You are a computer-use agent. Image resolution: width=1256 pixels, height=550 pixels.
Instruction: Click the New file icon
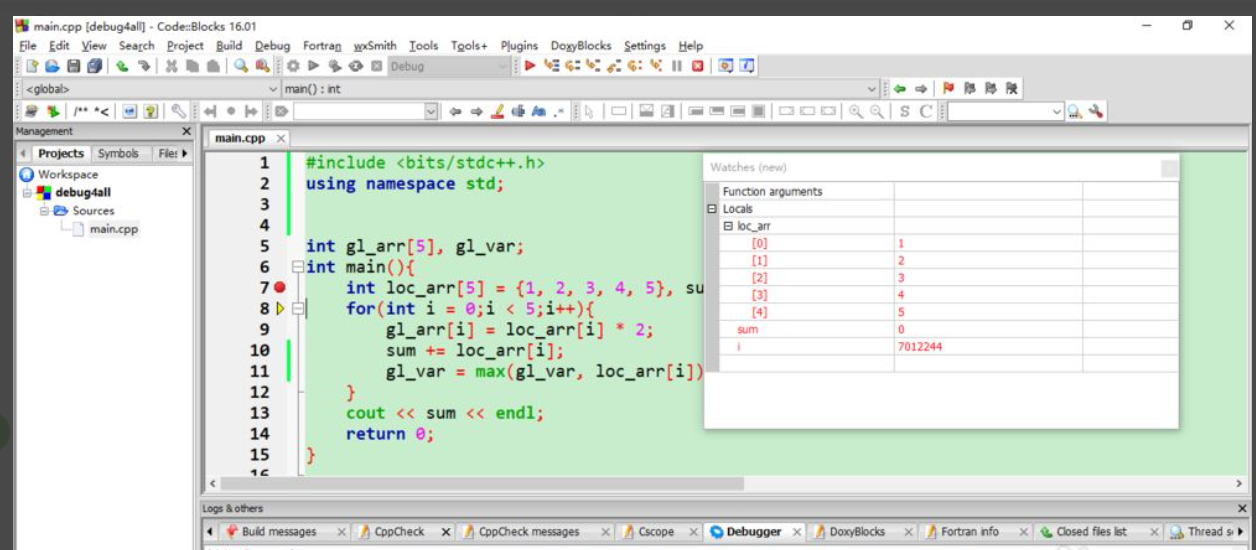[x=31, y=66]
